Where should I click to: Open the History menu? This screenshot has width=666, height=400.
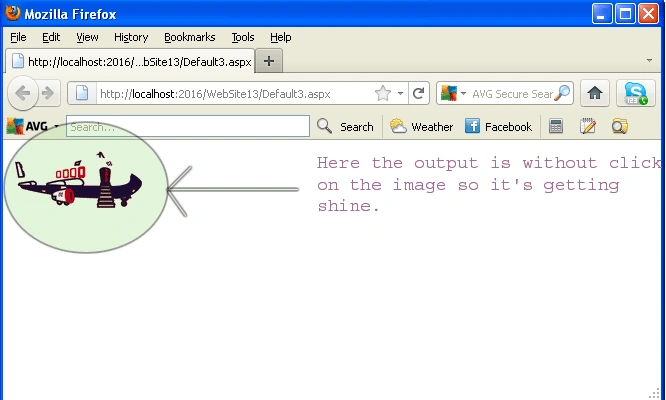click(131, 37)
